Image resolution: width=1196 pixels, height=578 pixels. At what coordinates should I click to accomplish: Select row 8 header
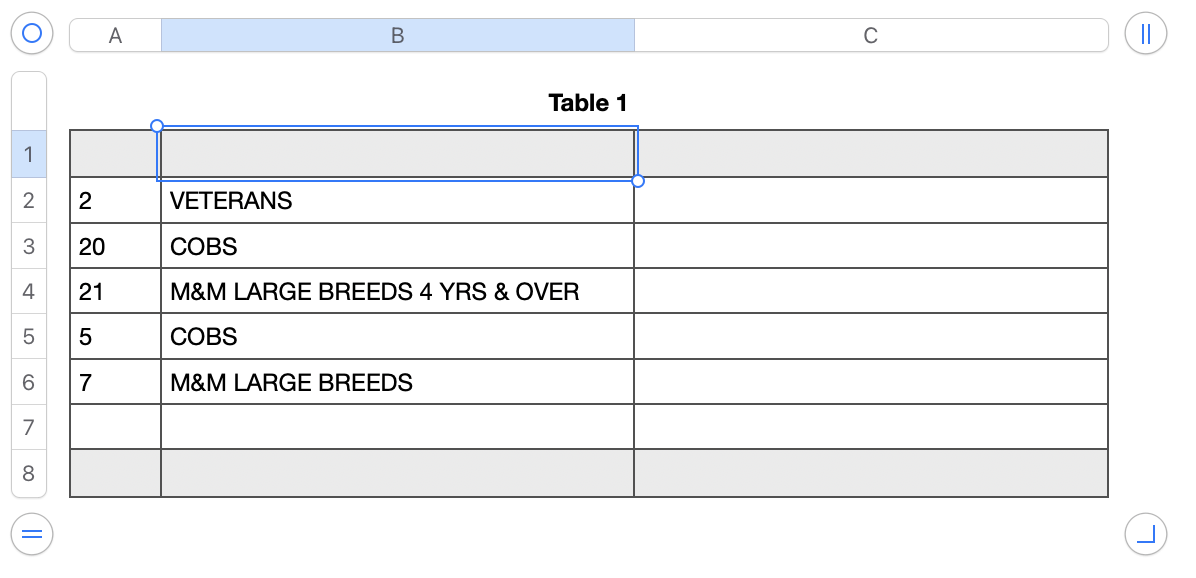tap(29, 473)
